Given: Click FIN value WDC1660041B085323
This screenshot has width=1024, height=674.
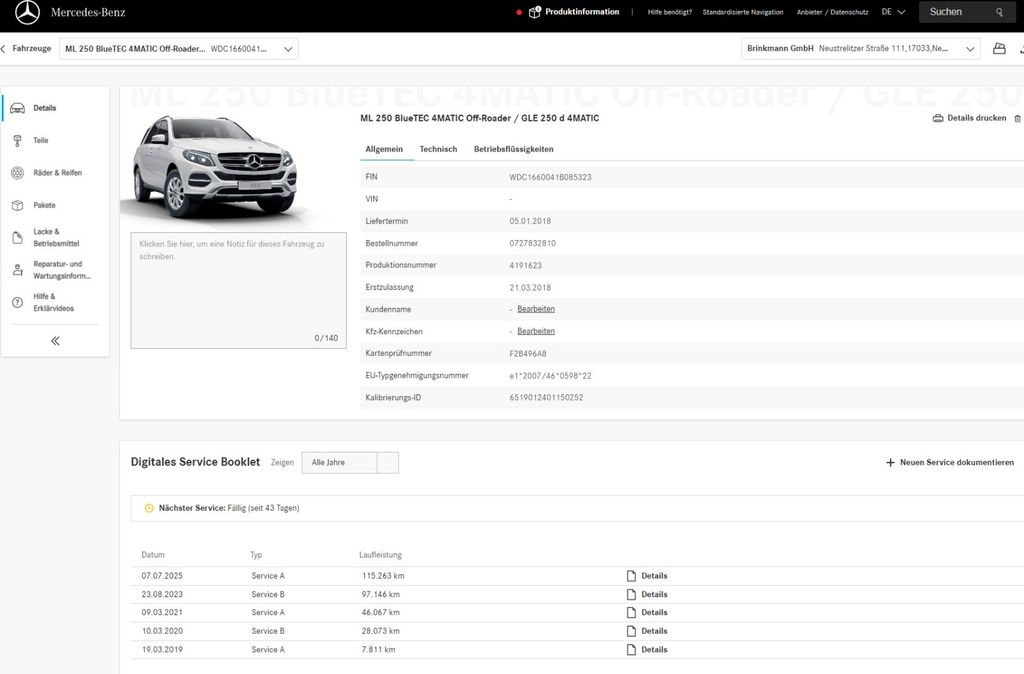Looking at the screenshot, I should pyautogui.click(x=550, y=177).
